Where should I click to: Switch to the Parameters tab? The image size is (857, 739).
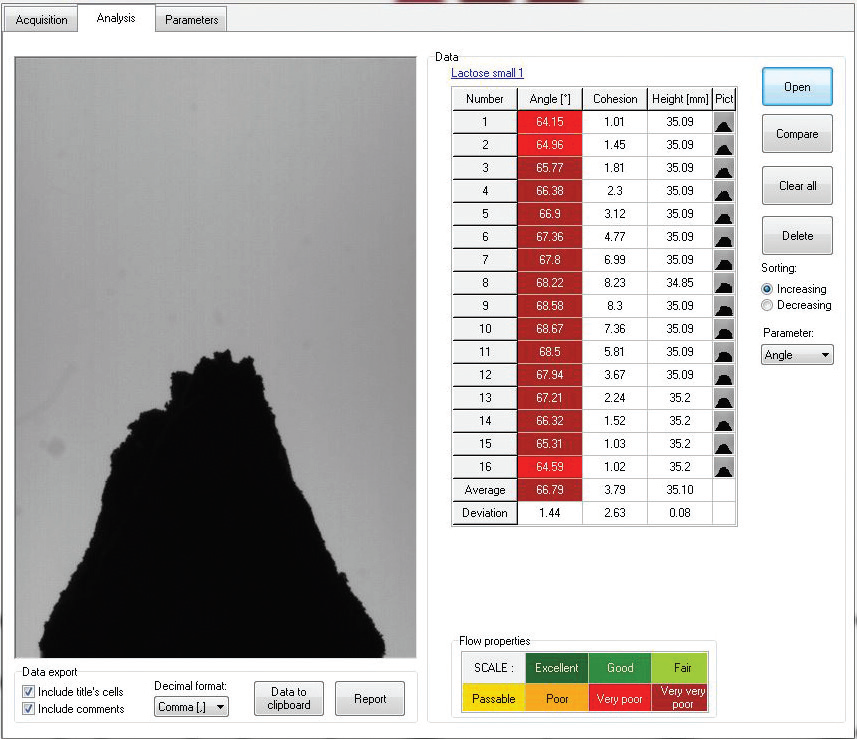click(191, 20)
